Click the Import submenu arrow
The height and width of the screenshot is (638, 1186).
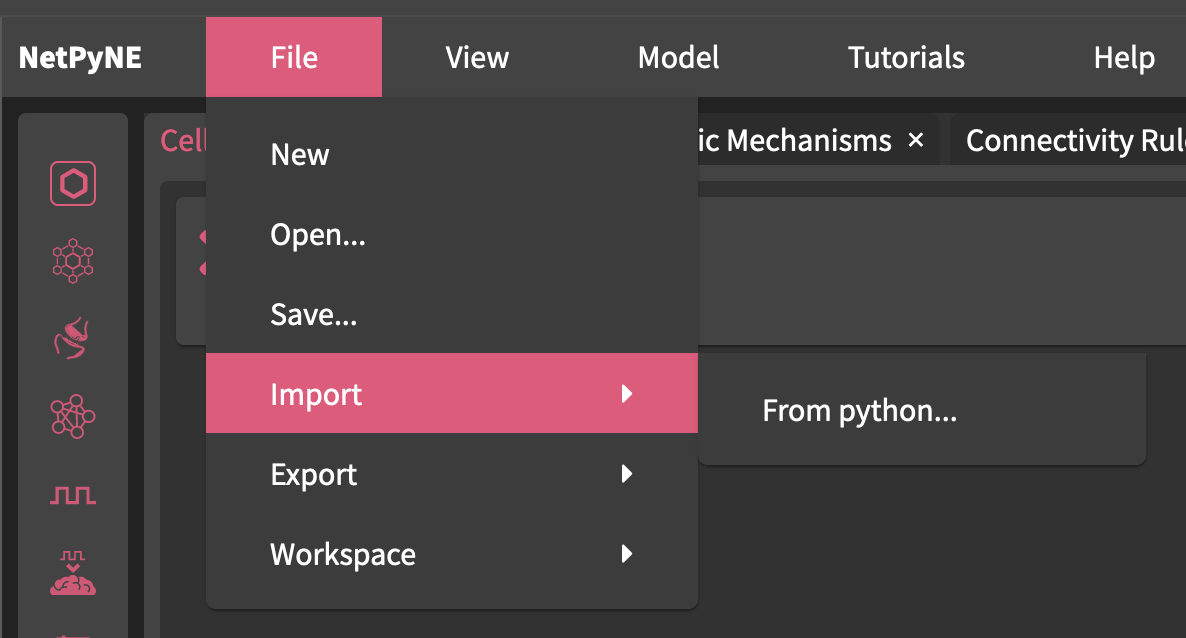point(627,394)
